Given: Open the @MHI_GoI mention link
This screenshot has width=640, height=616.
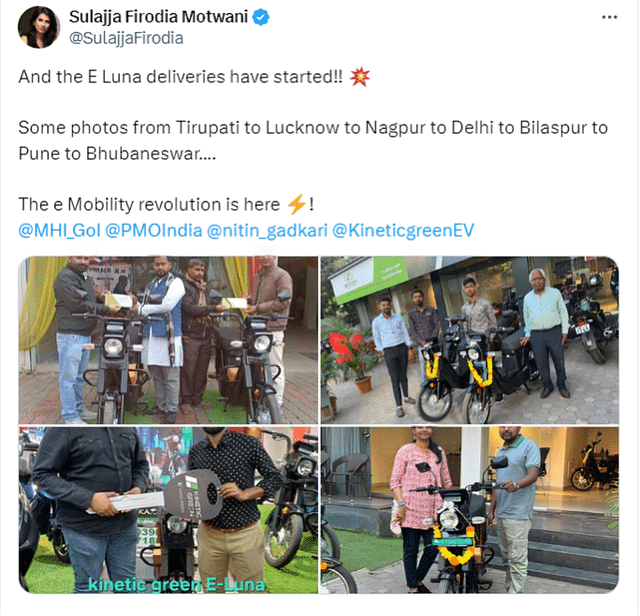Looking at the screenshot, I should click(x=59, y=230).
